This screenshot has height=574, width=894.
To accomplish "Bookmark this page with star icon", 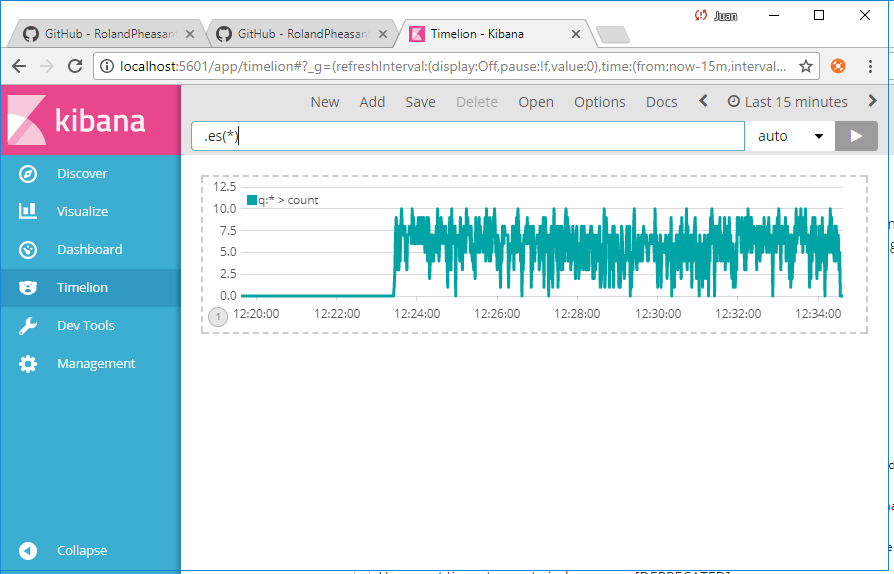I will tap(805, 67).
